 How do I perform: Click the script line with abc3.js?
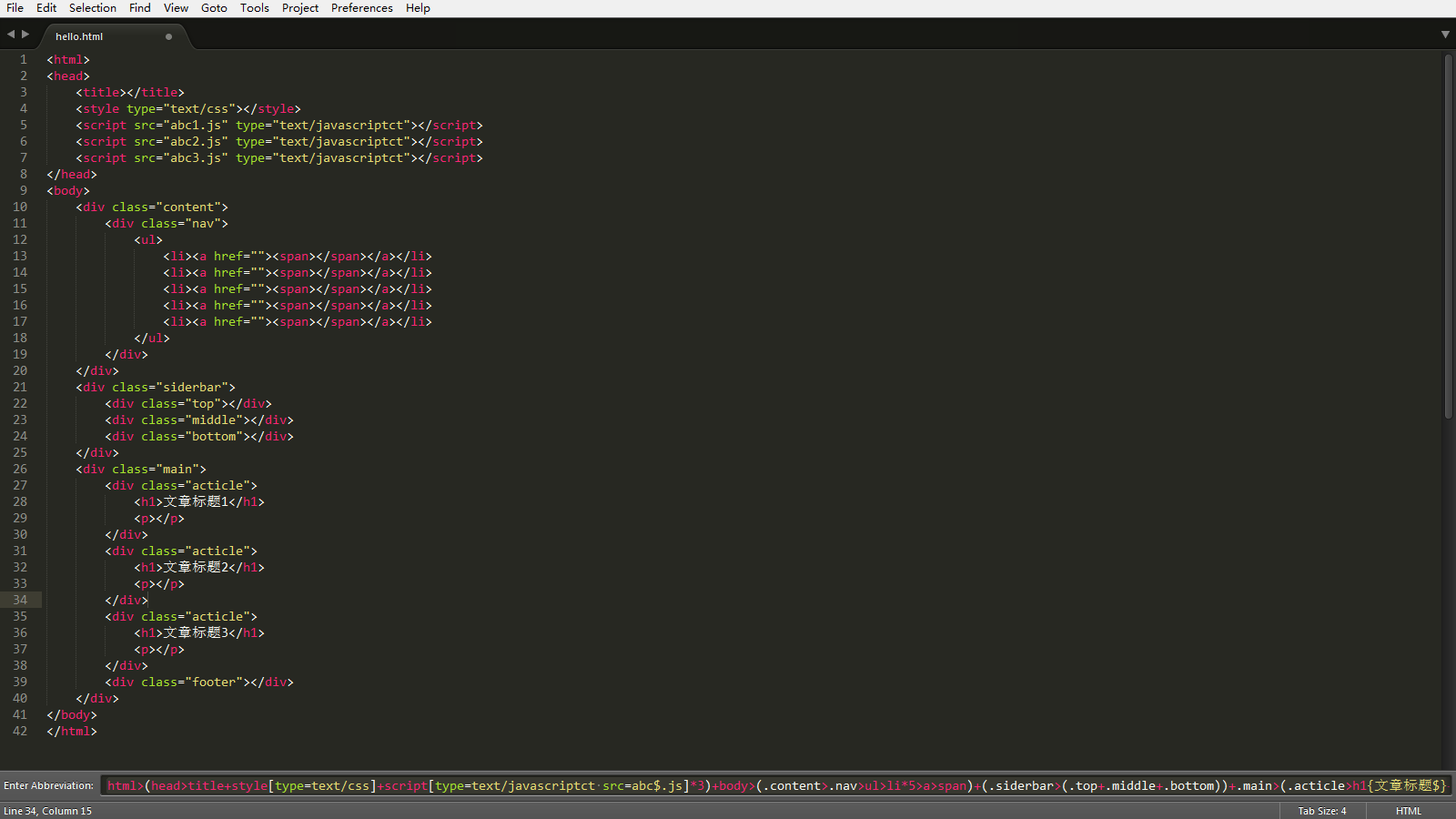[279, 157]
